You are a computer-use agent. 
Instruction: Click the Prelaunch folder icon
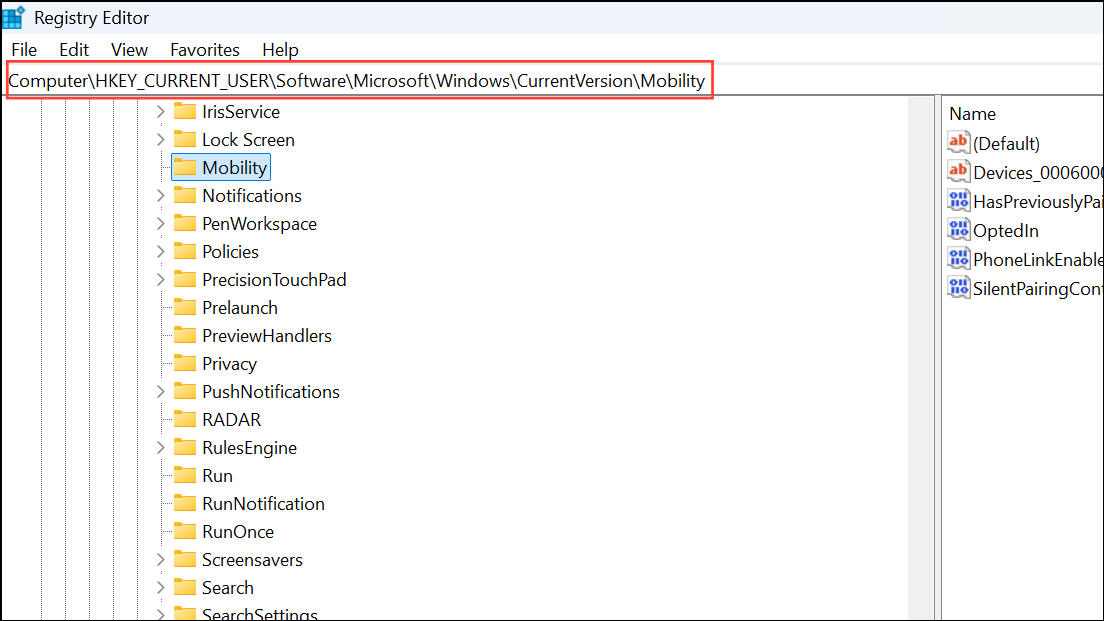(184, 308)
